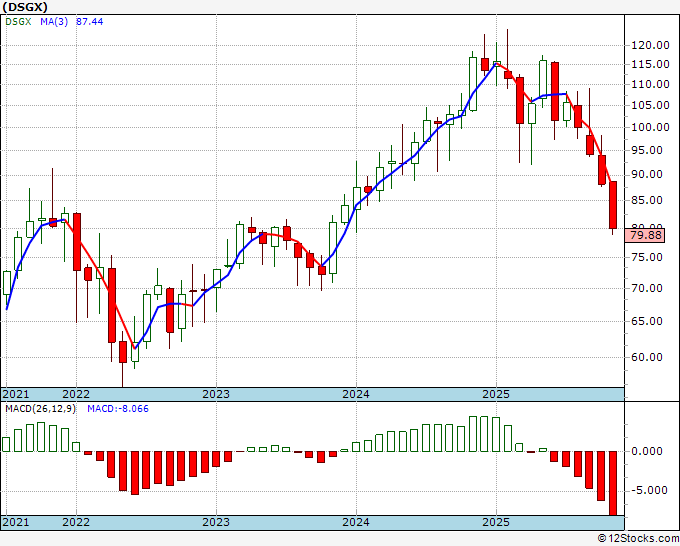680x546 pixels.
Task: Click 2024 on the MACD timeline
Action: point(356,522)
